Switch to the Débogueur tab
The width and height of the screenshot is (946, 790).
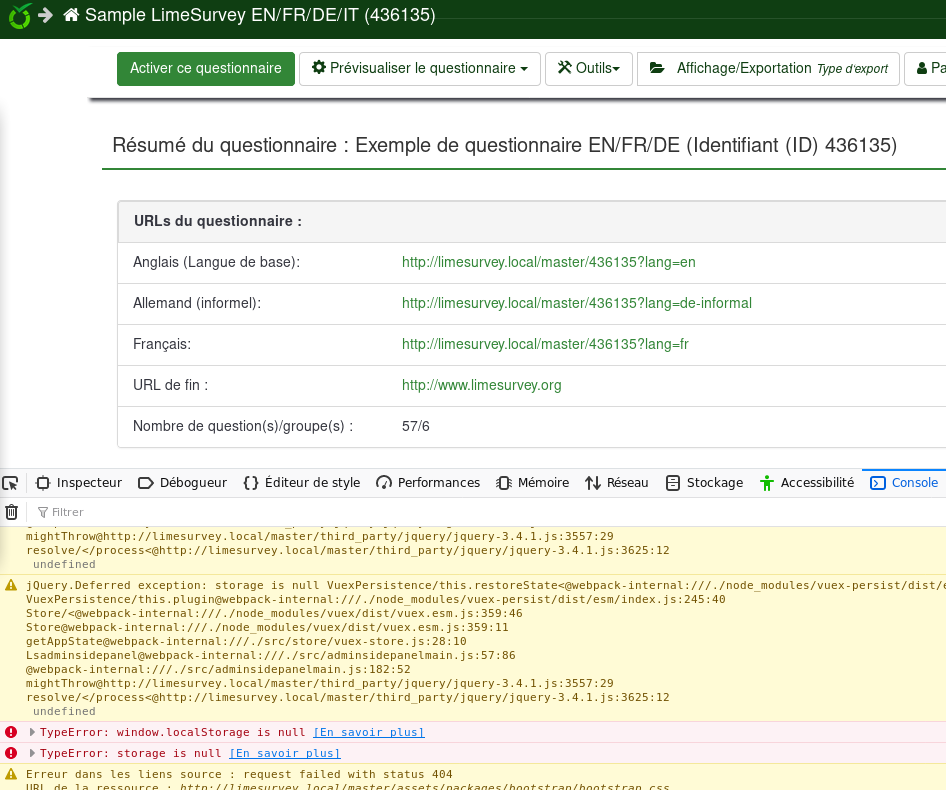(x=183, y=483)
